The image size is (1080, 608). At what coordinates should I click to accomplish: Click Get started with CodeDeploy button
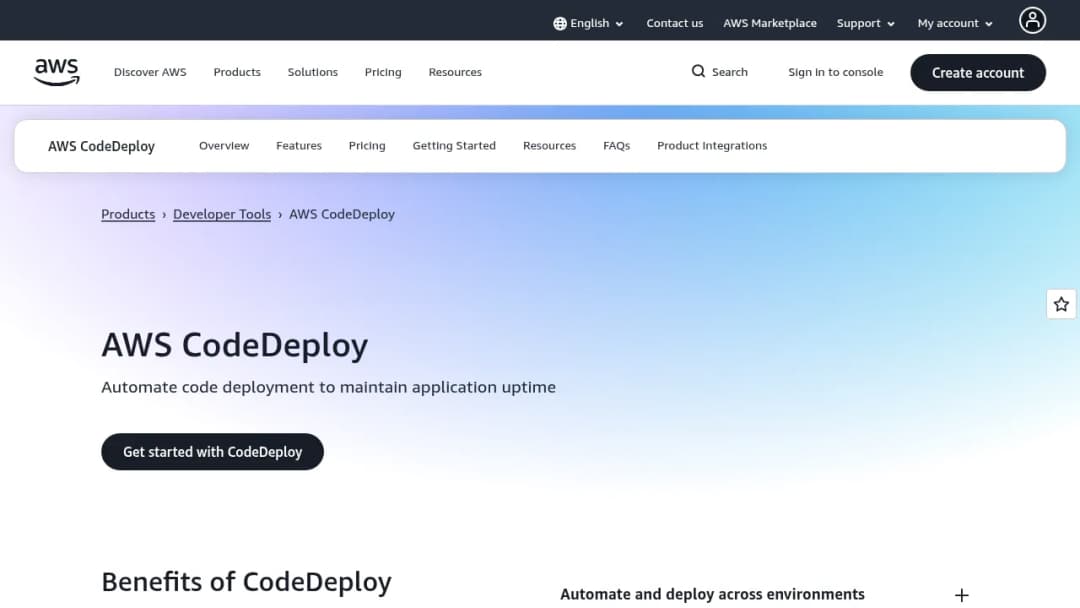click(x=212, y=452)
